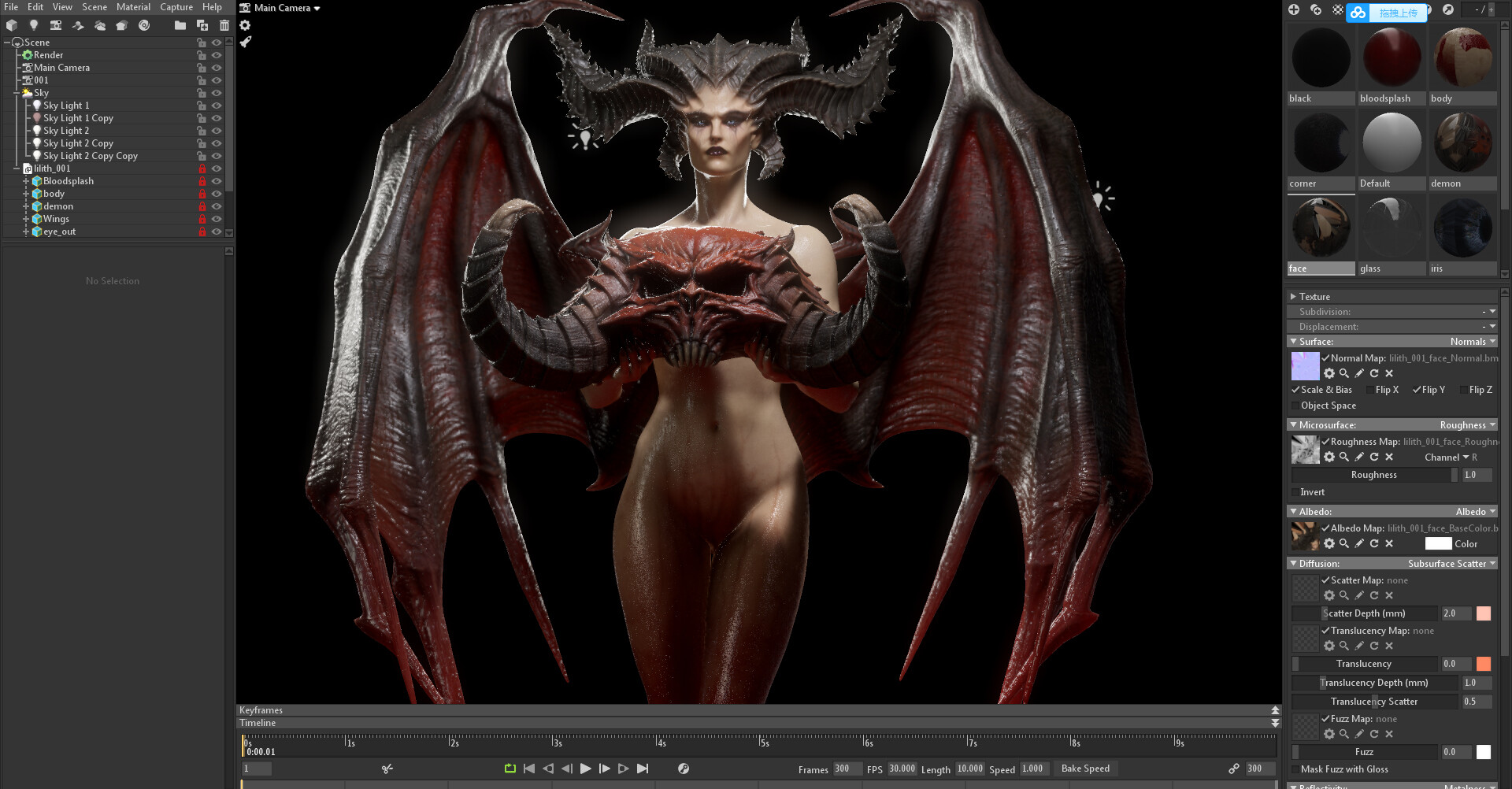Check the Invert roughness option

1295,492
